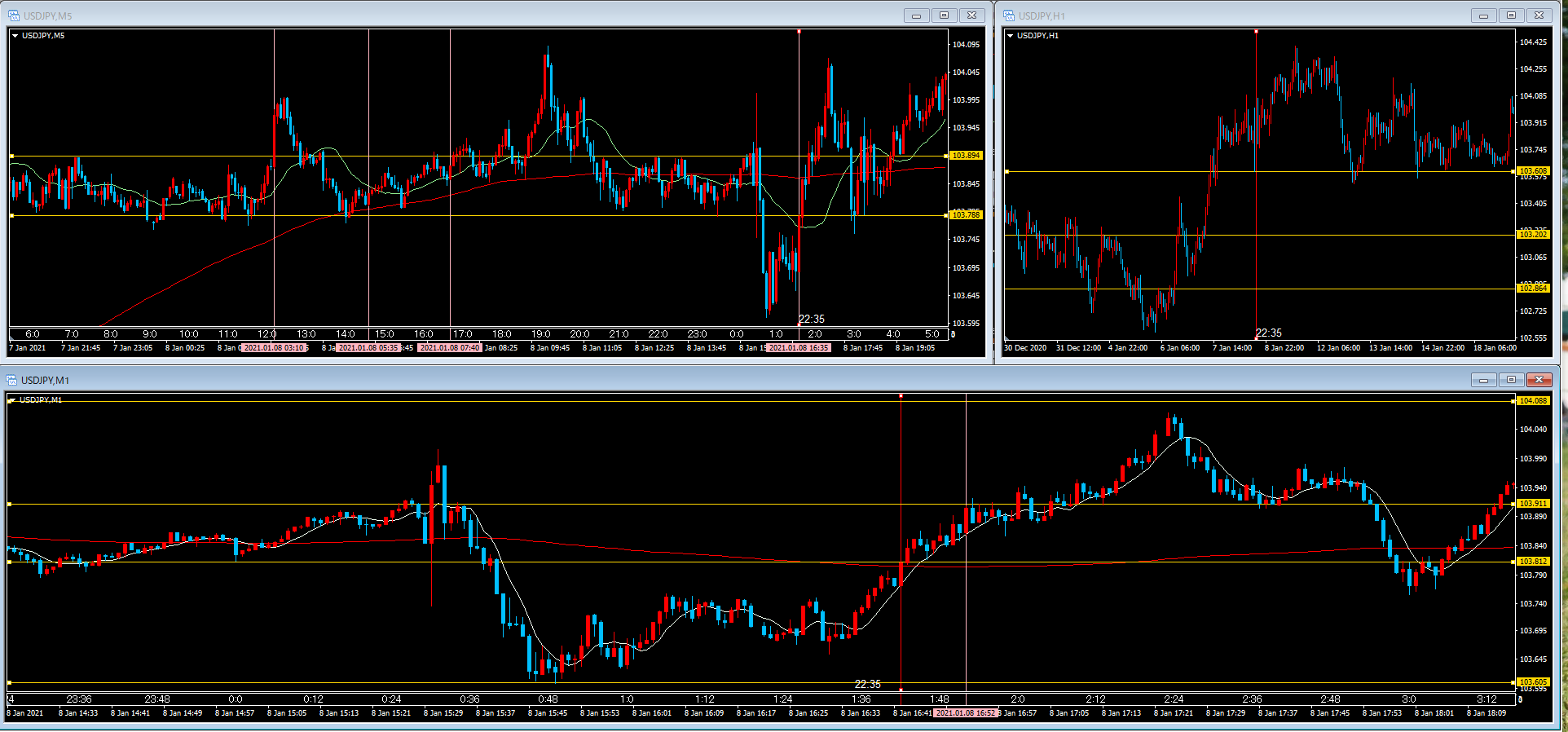Expand the USDJPY,H1 chart dropdown triangle
Image resolution: width=1568 pixels, height=732 pixels.
point(1011,36)
